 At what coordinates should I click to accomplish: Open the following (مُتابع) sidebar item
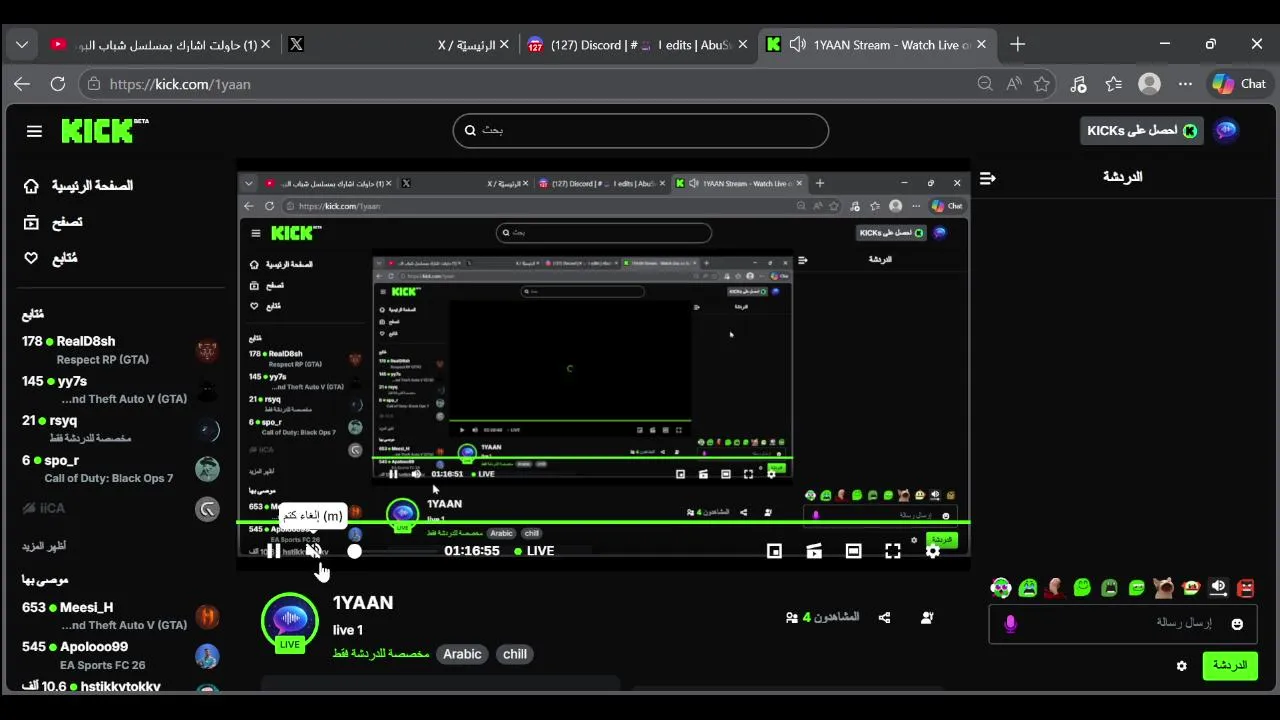coord(51,258)
